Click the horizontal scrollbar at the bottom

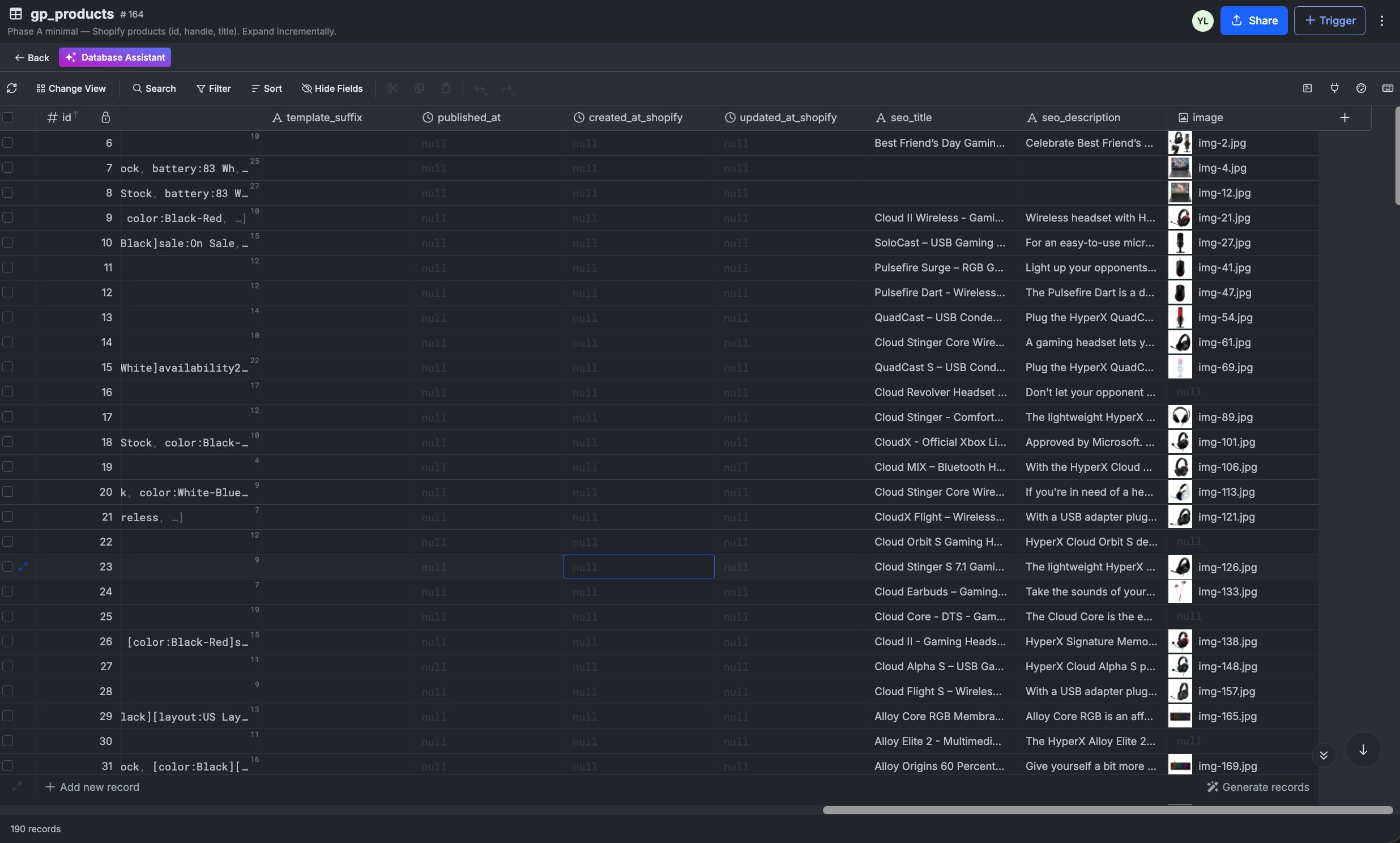(x=1107, y=810)
